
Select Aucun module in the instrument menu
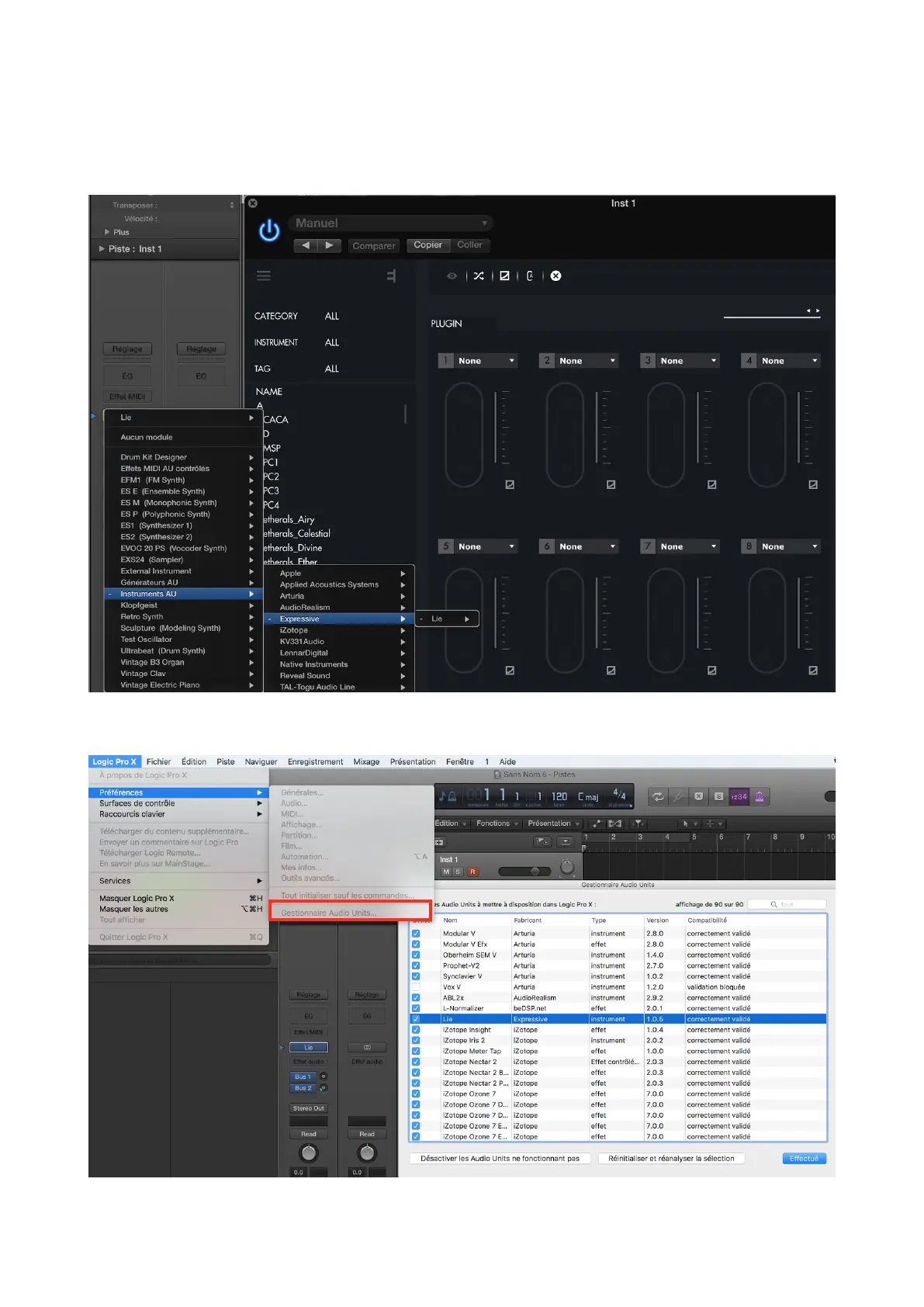coord(147,437)
